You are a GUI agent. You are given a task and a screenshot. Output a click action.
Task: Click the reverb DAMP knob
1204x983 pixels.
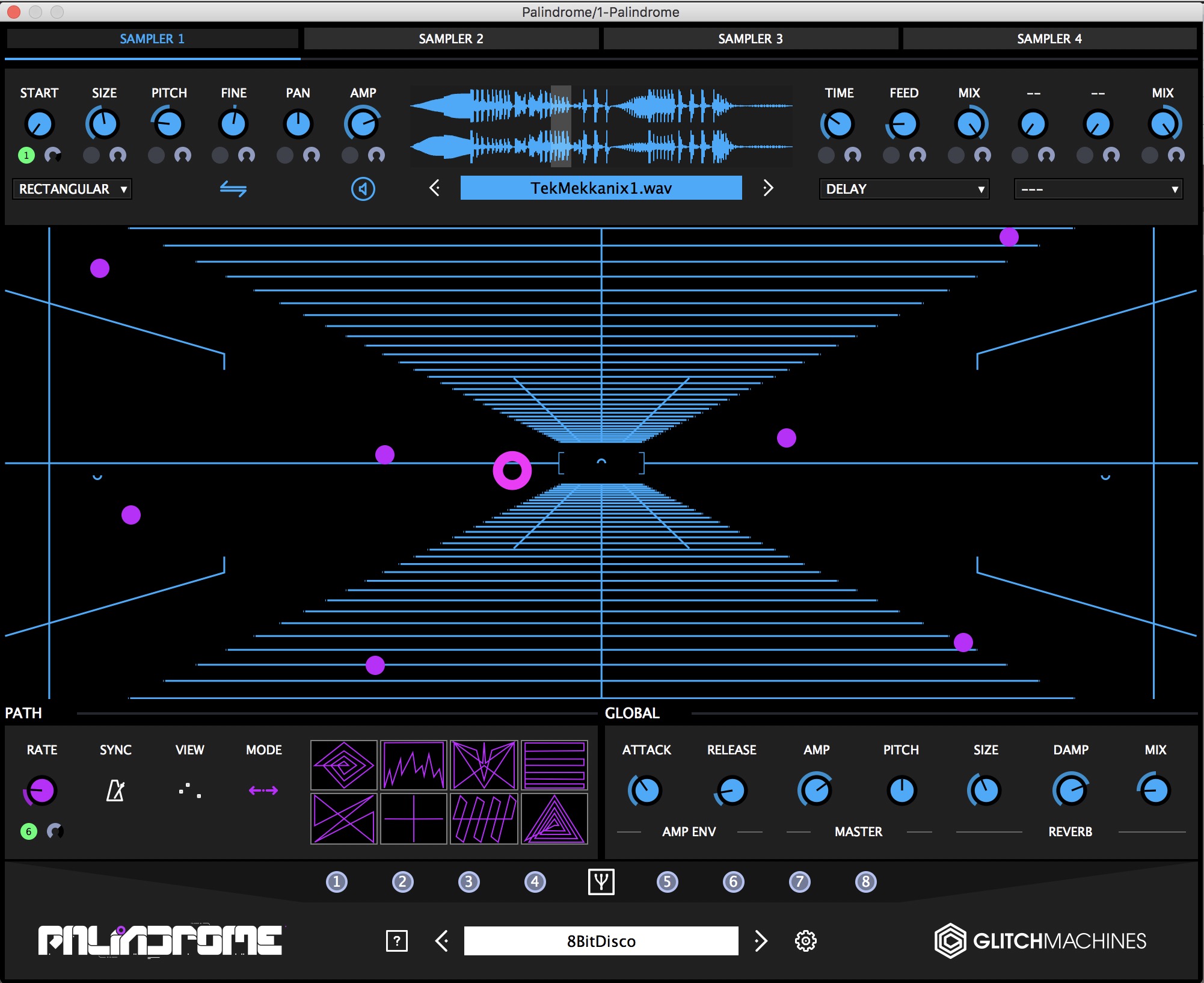coord(1070,790)
